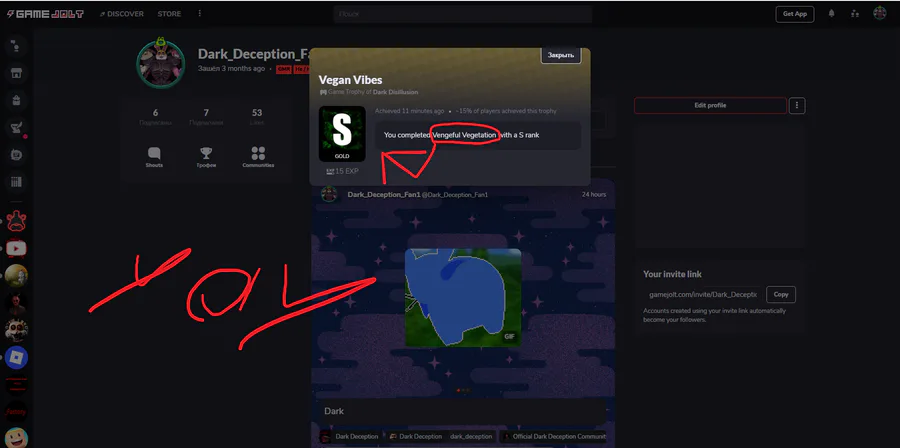
Task: Open the friends tree icon in top bar
Action: 855,14
